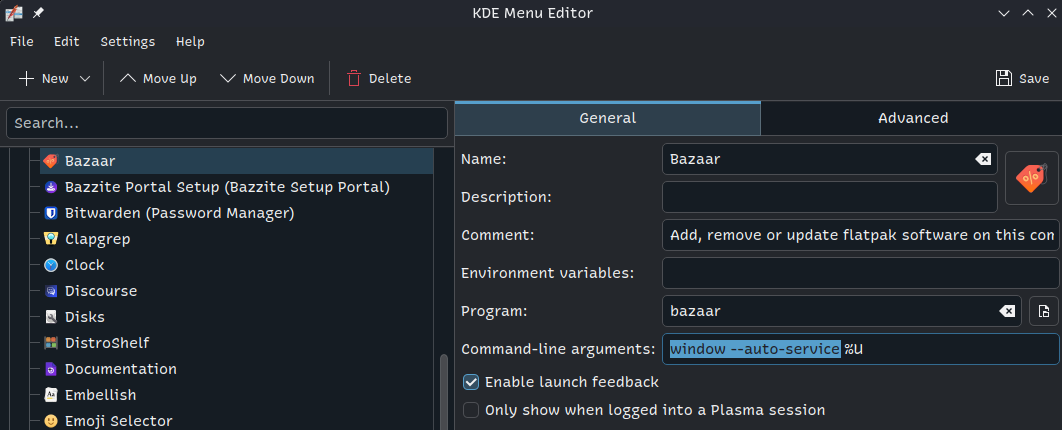This screenshot has height=430, width=1062.
Task: Click the DistroShelf icon in the list
Action: [50, 343]
